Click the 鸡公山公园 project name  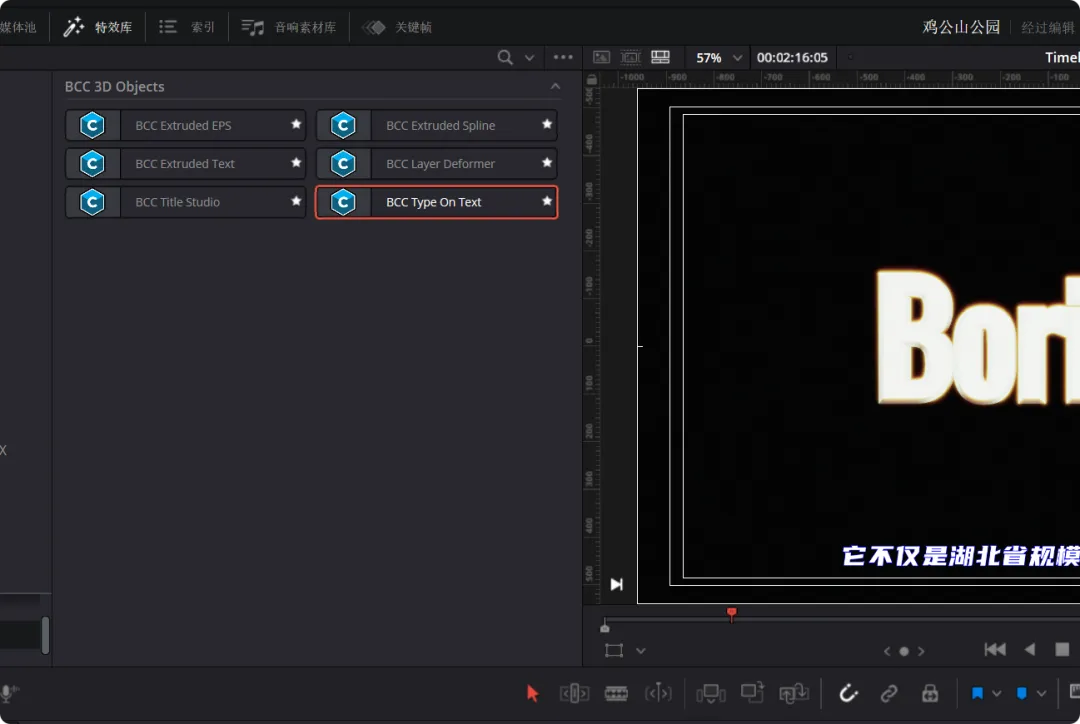pyautogui.click(x=961, y=28)
